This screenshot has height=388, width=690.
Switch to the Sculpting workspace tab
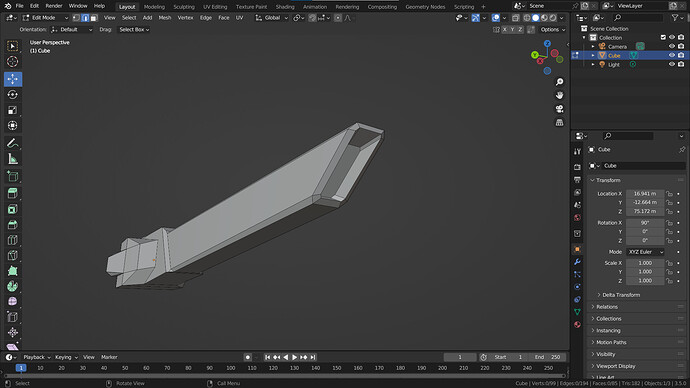(184, 7)
